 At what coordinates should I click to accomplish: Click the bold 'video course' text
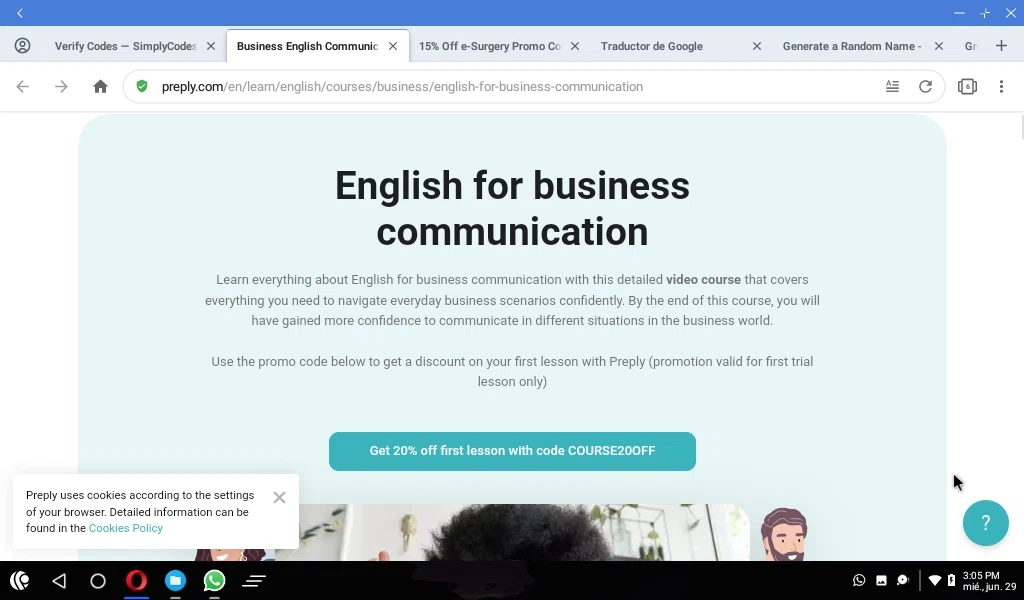[703, 279]
